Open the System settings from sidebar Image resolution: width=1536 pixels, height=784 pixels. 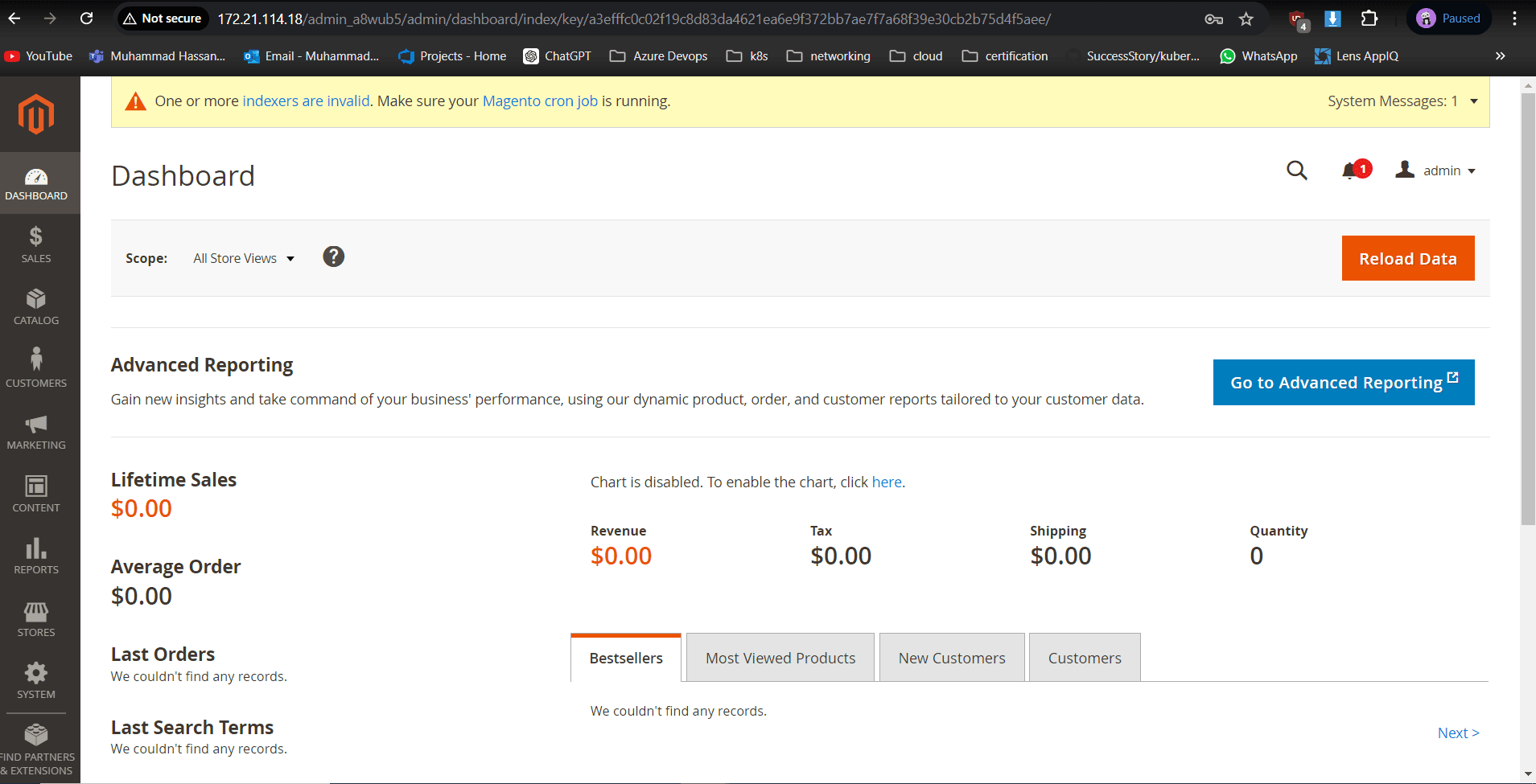pos(35,679)
